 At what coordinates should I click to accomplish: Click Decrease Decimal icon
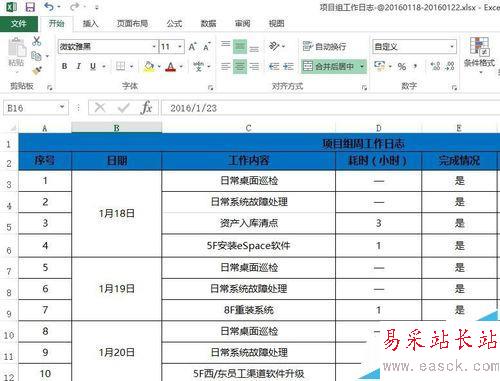point(450,66)
